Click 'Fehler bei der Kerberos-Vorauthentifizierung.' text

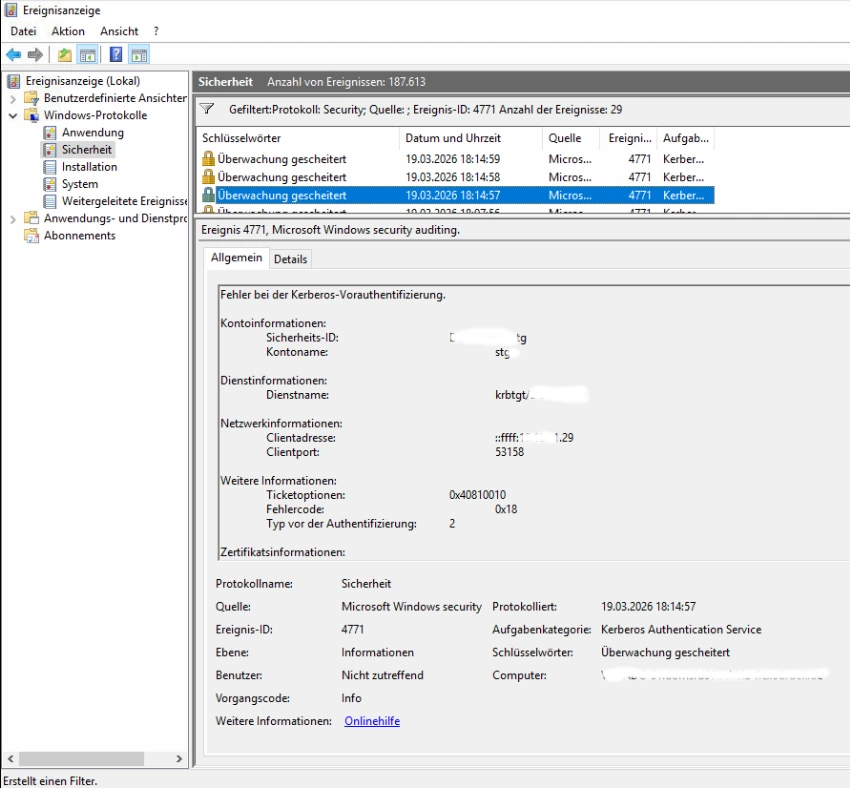[333, 295]
